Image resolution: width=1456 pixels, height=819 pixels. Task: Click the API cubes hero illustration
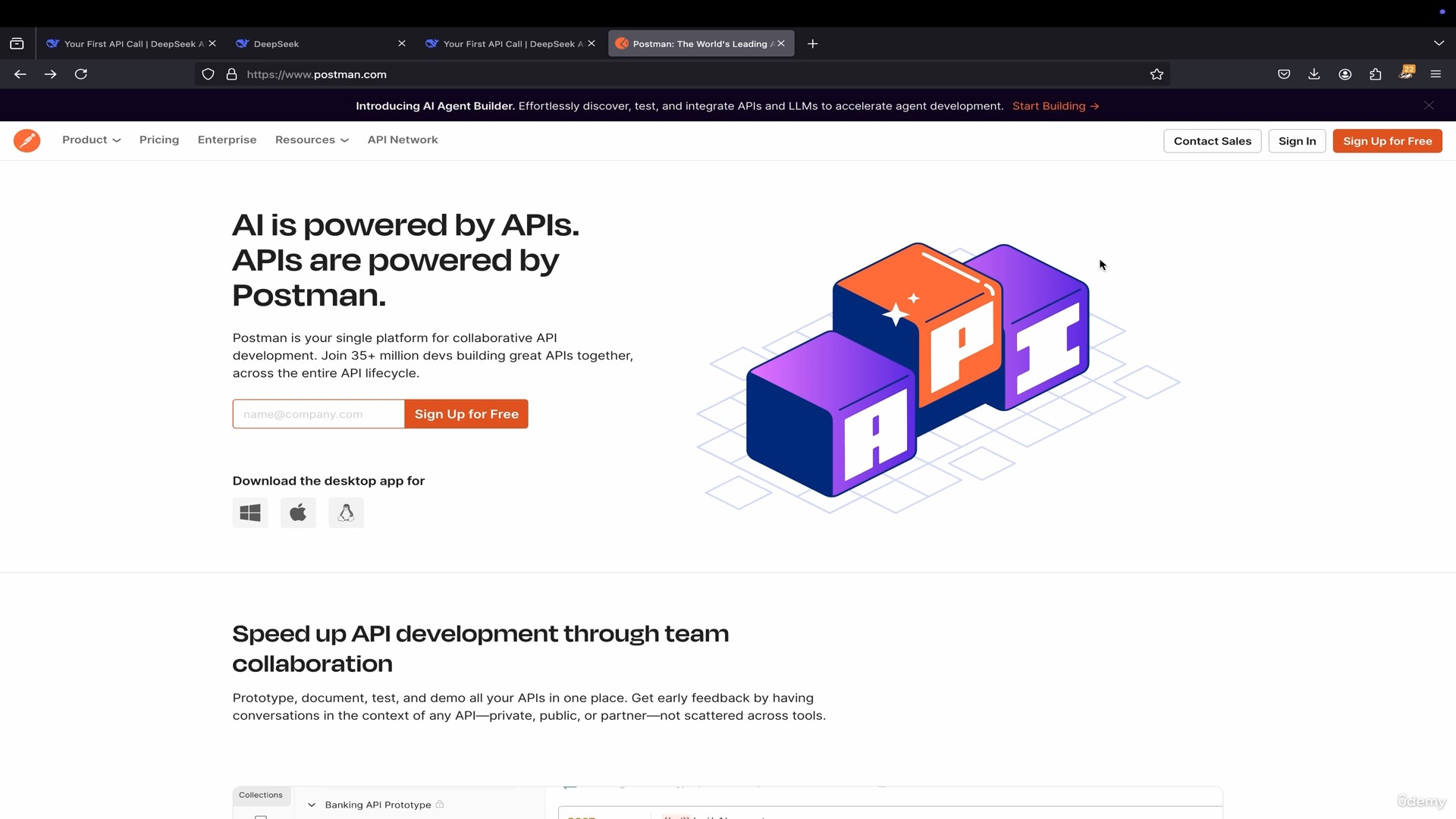pyautogui.click(x=938, y=377)
